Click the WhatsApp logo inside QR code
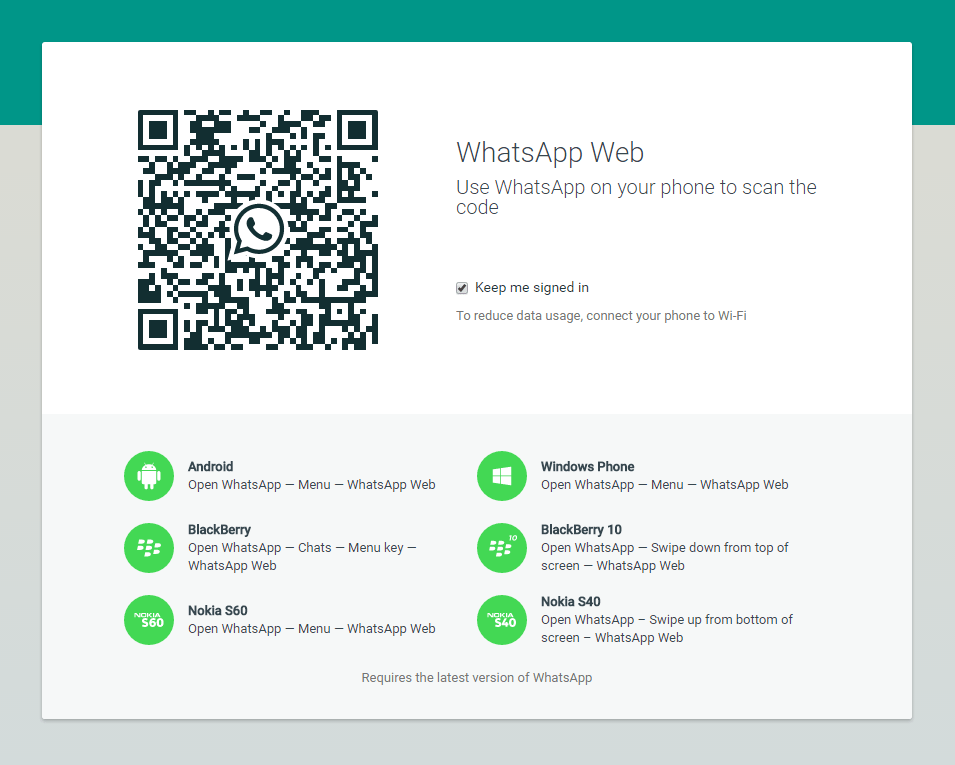955x765 pixels. tap(258, 231)
